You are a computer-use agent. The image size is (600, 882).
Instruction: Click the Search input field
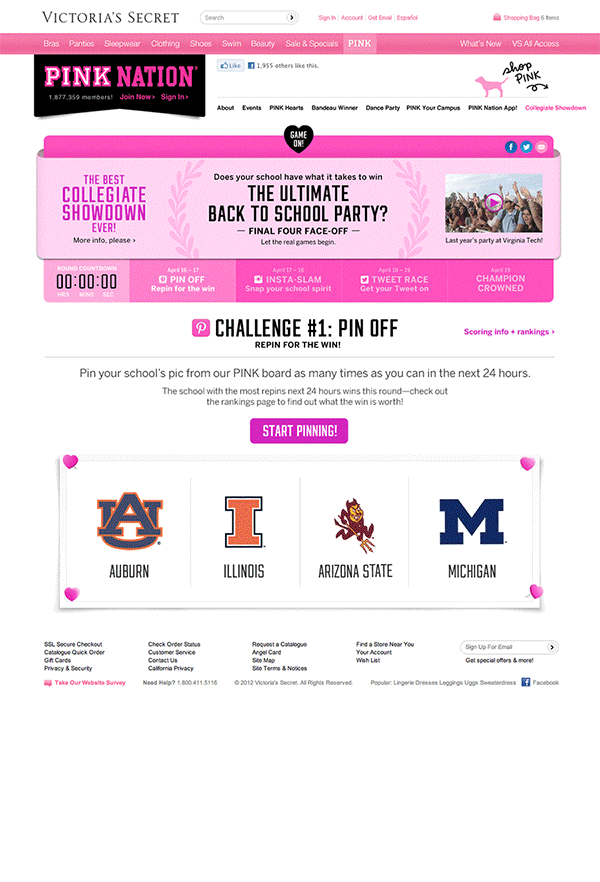pos(244,17)
